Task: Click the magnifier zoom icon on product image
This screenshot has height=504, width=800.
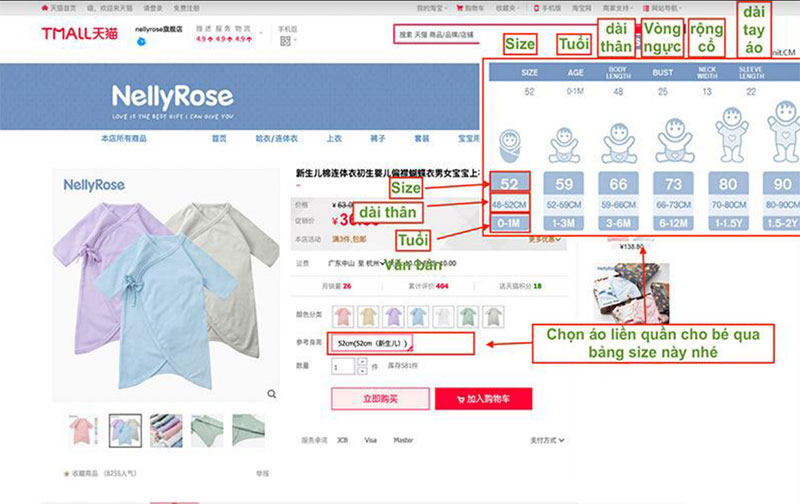Action: (272, 394)
